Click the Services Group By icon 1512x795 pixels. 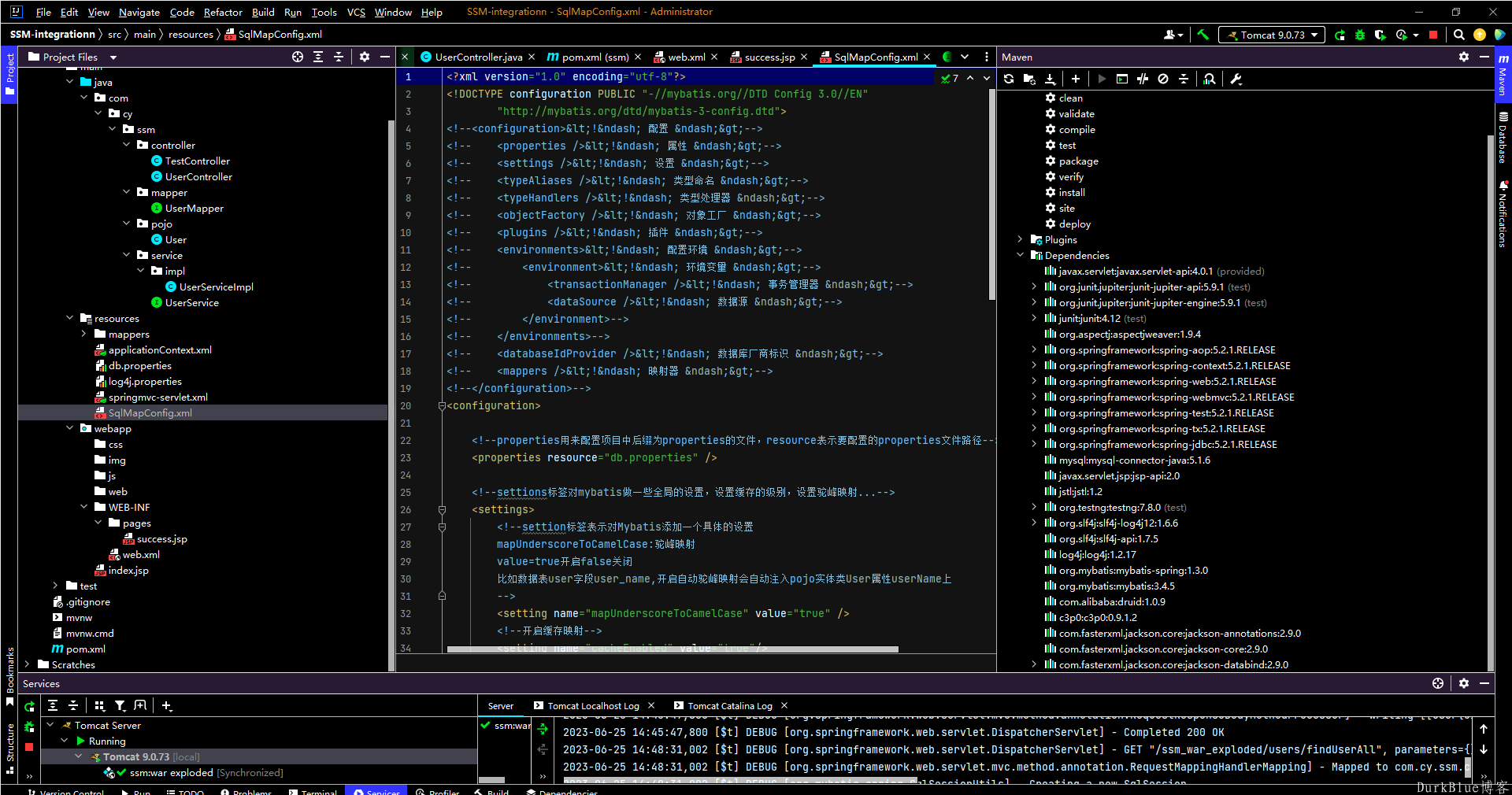click(x=99, y=706)
